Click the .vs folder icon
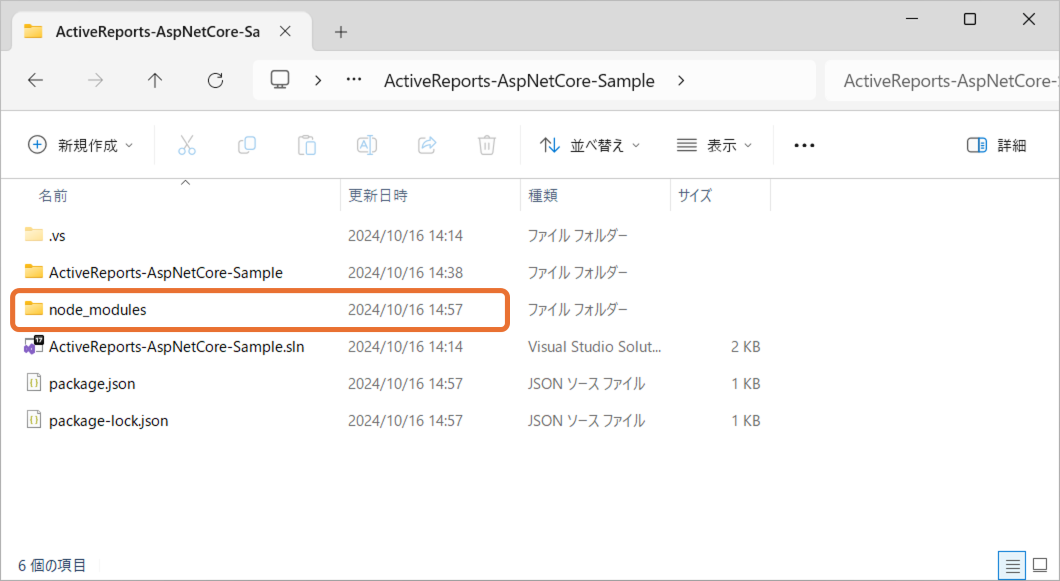The image size is (1060, 581). tap(34, 235)
